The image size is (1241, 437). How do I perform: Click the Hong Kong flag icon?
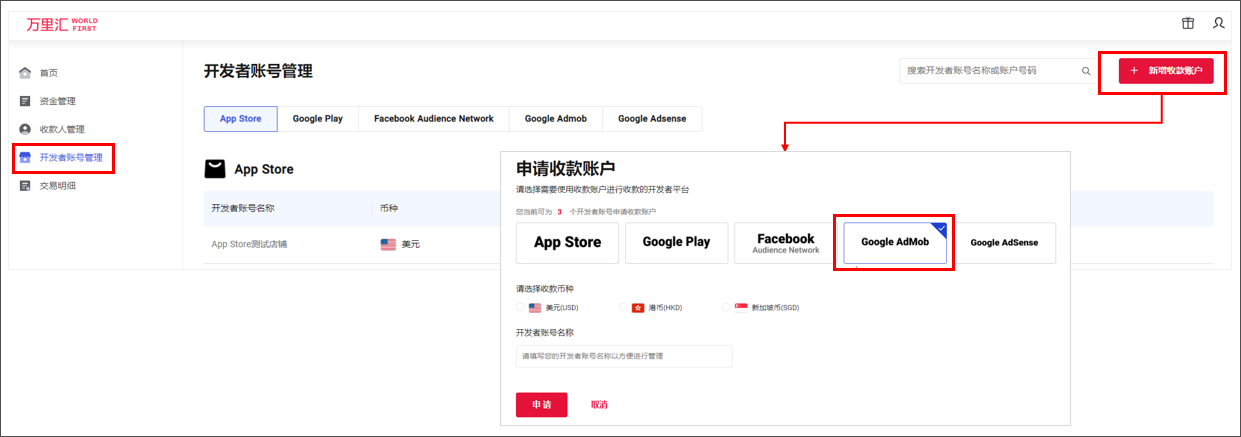pyautogui.click(x=638, y=308)
